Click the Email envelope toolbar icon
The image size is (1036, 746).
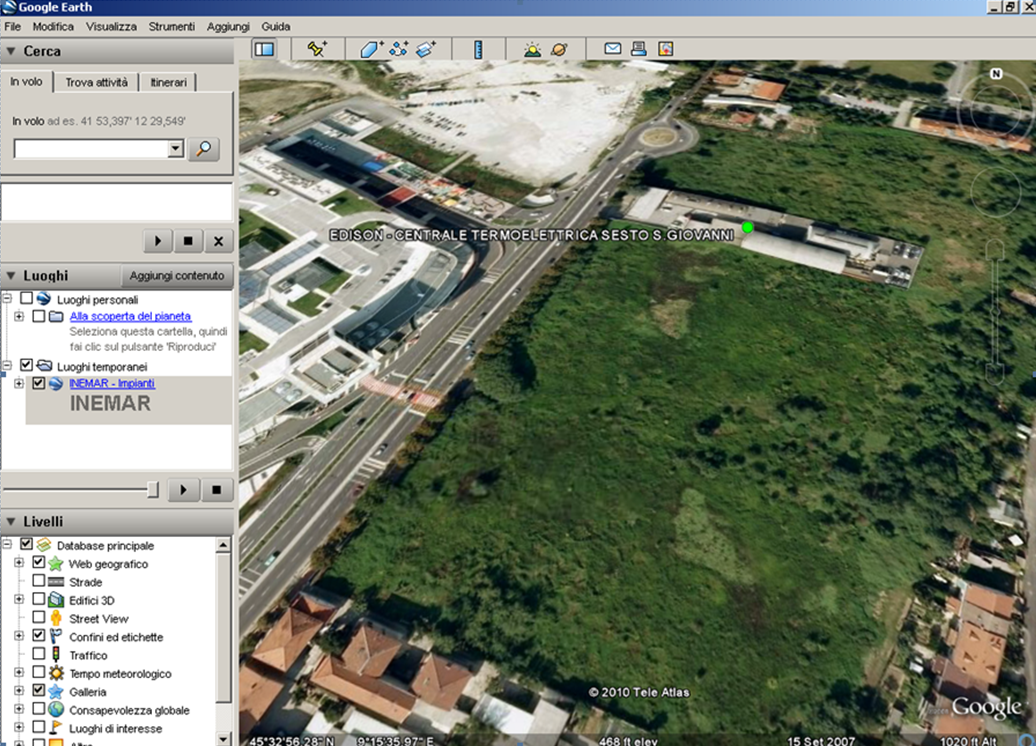point(612,48)
